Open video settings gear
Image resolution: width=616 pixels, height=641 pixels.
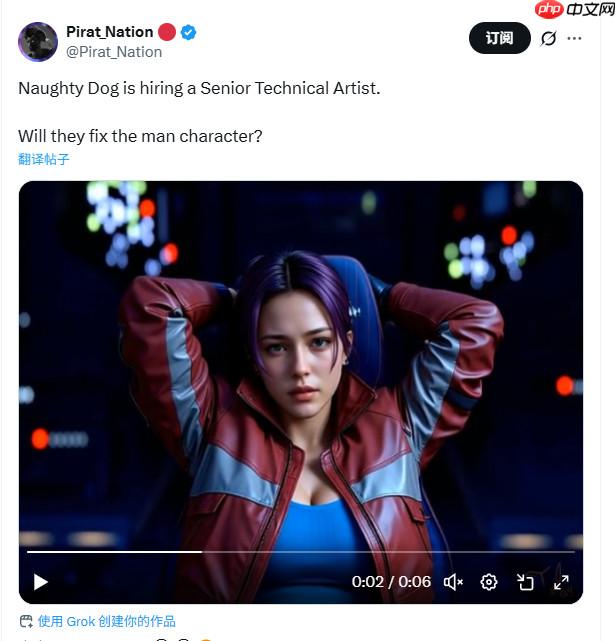point(489,581)
